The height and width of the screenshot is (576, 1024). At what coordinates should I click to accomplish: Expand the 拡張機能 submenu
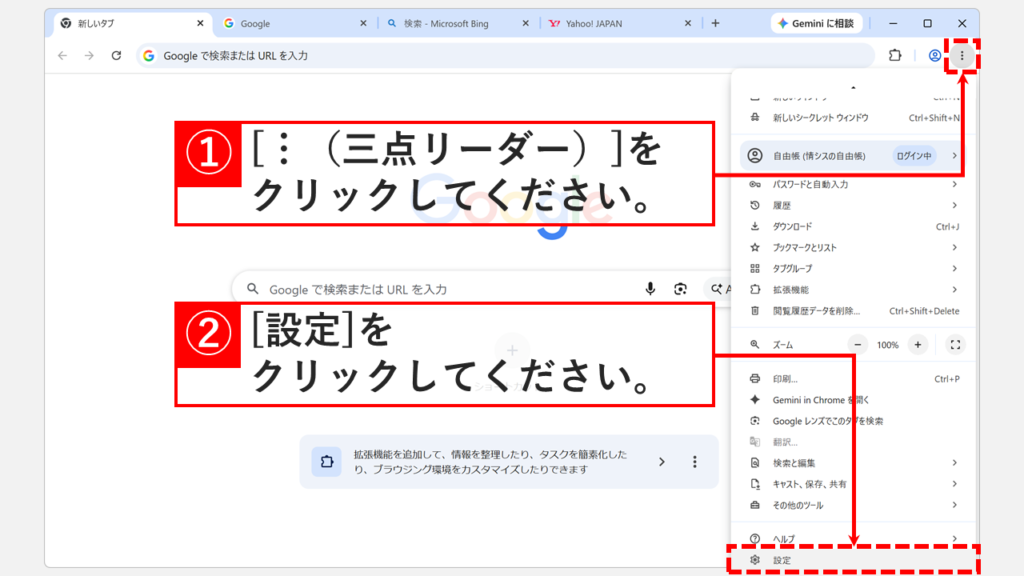[853, 289]
